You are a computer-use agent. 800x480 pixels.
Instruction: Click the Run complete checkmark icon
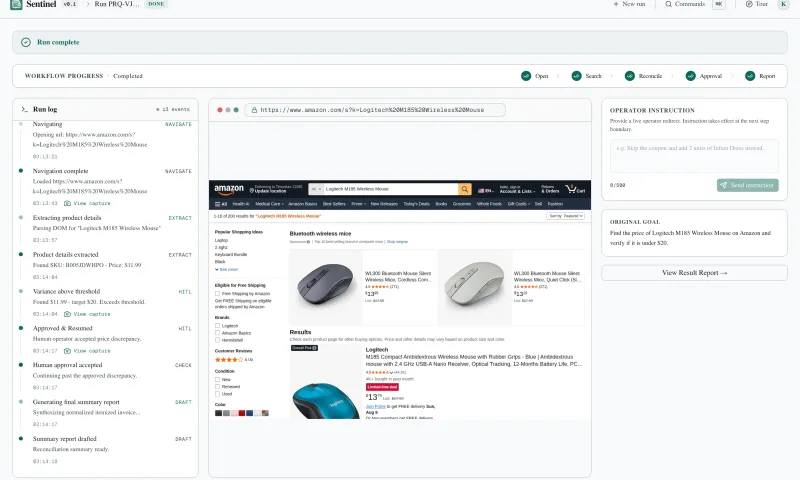point(26,42)
